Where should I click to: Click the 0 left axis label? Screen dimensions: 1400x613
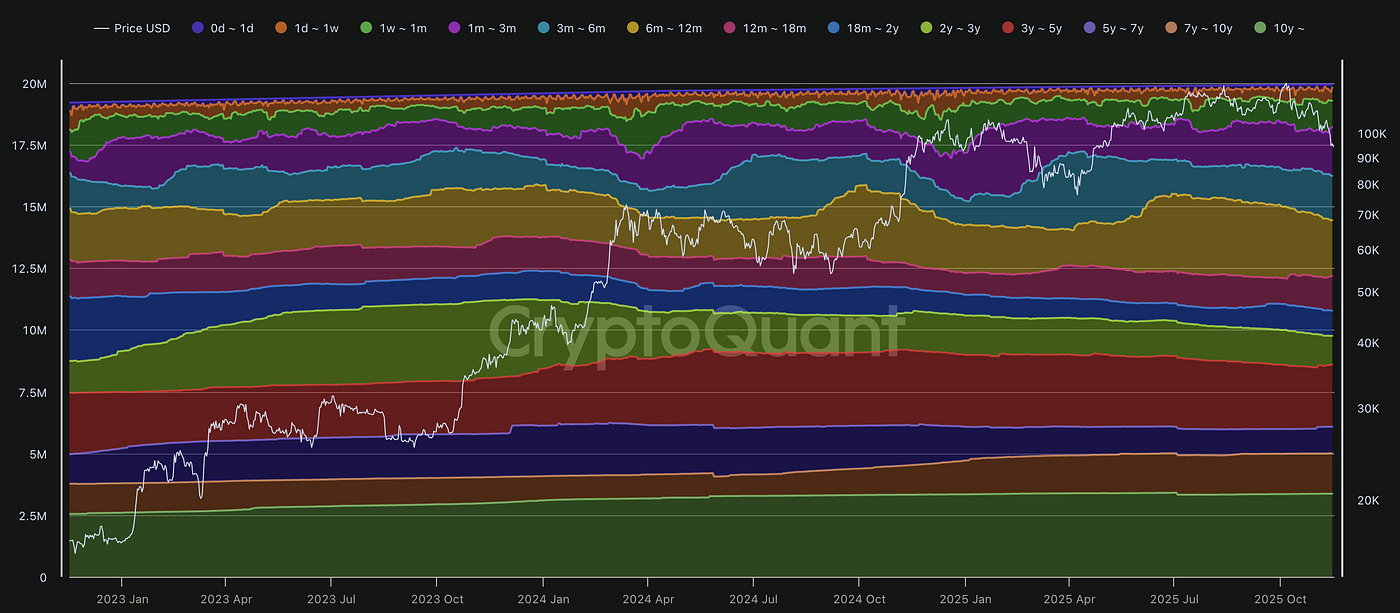coord(43,578)
